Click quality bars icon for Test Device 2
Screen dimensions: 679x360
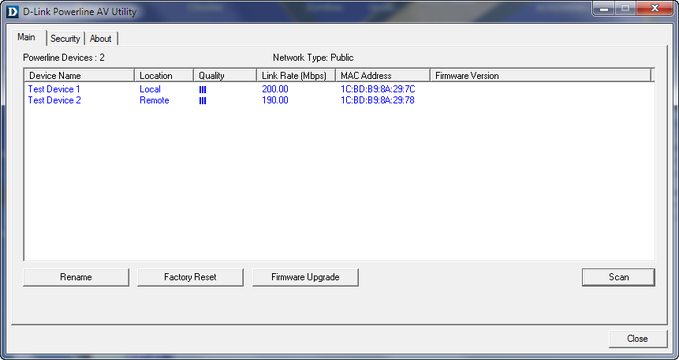click(203, 101)
